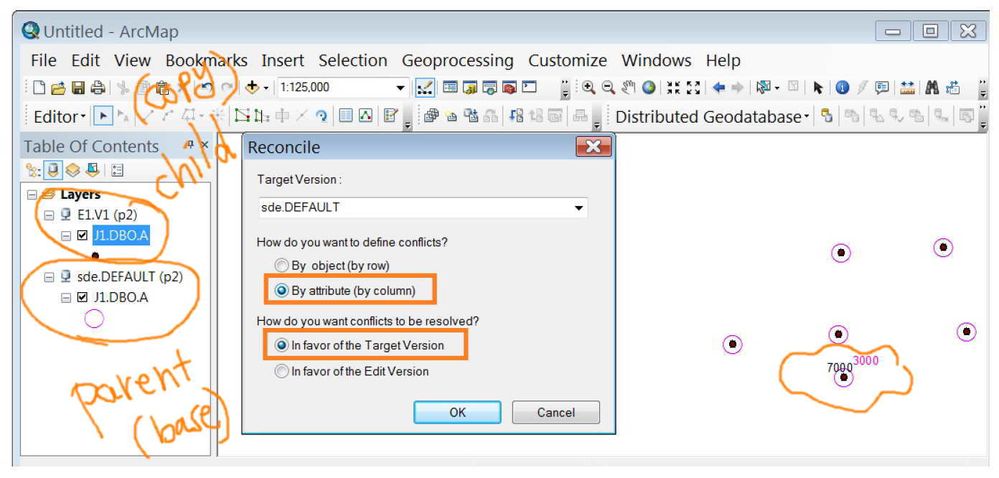Uncheck J1.DBO.A layer under sde.DEFAULT
This screenshot has width=999, height=478.
(83, 297)
